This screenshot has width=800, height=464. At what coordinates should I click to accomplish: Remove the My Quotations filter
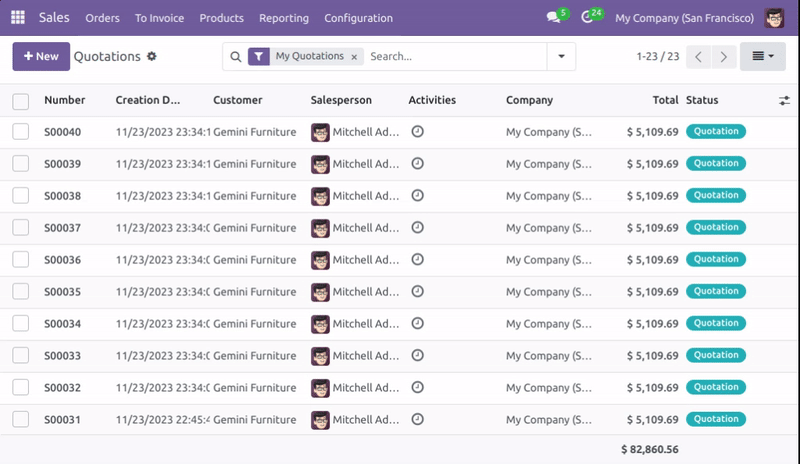[x=354, y=57]
